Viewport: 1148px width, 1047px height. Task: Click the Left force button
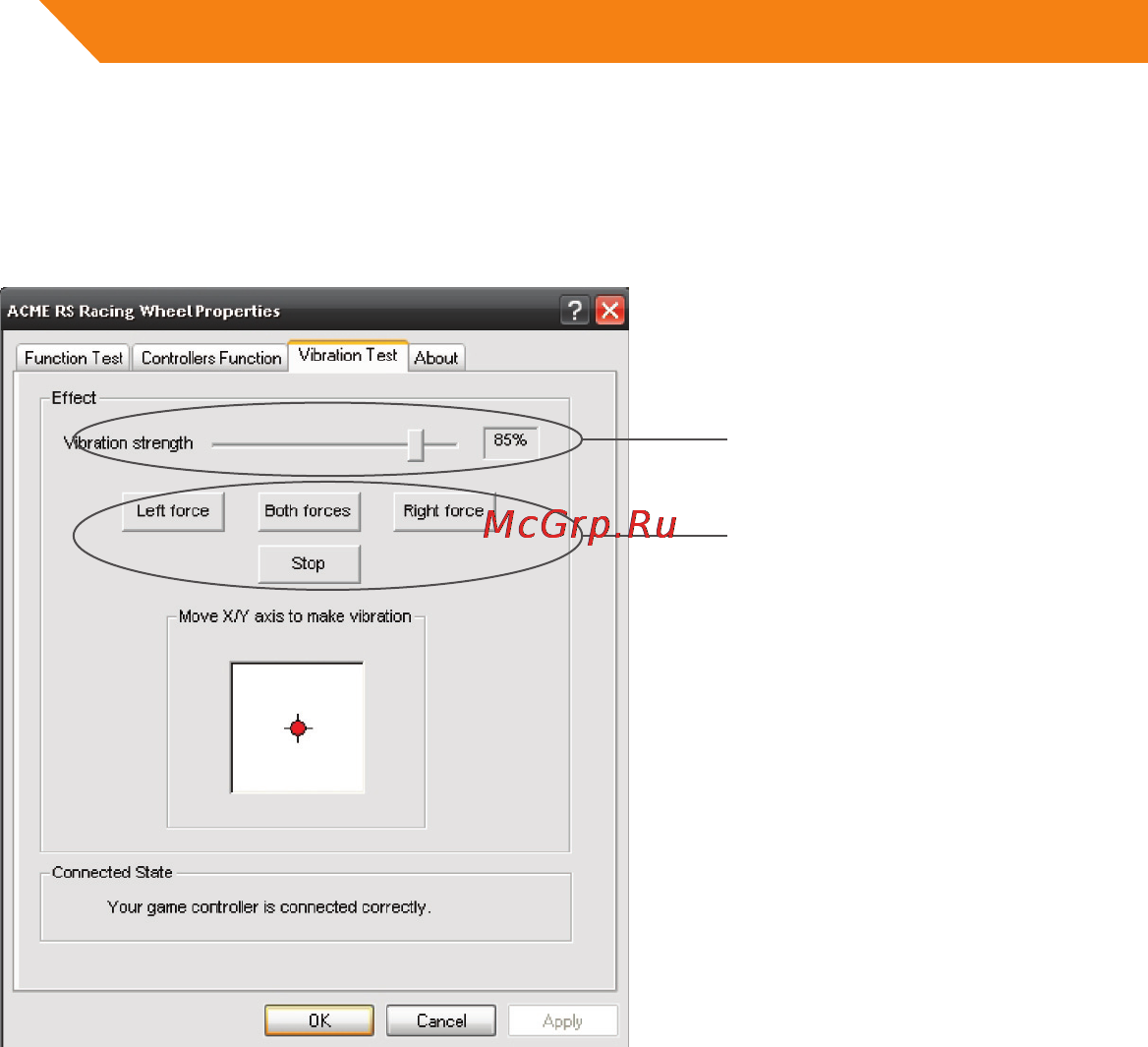point(173,511)
